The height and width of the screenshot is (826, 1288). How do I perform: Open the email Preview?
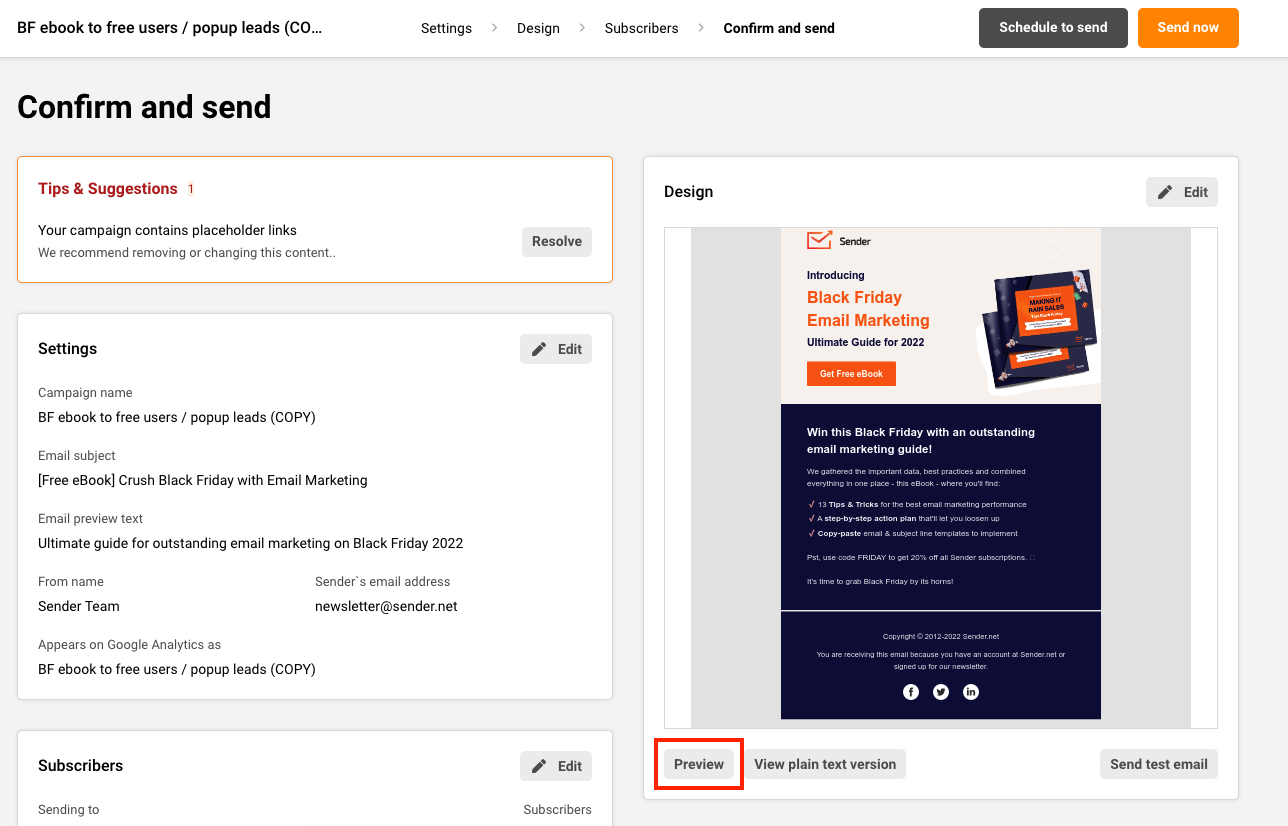click(698, 764)
